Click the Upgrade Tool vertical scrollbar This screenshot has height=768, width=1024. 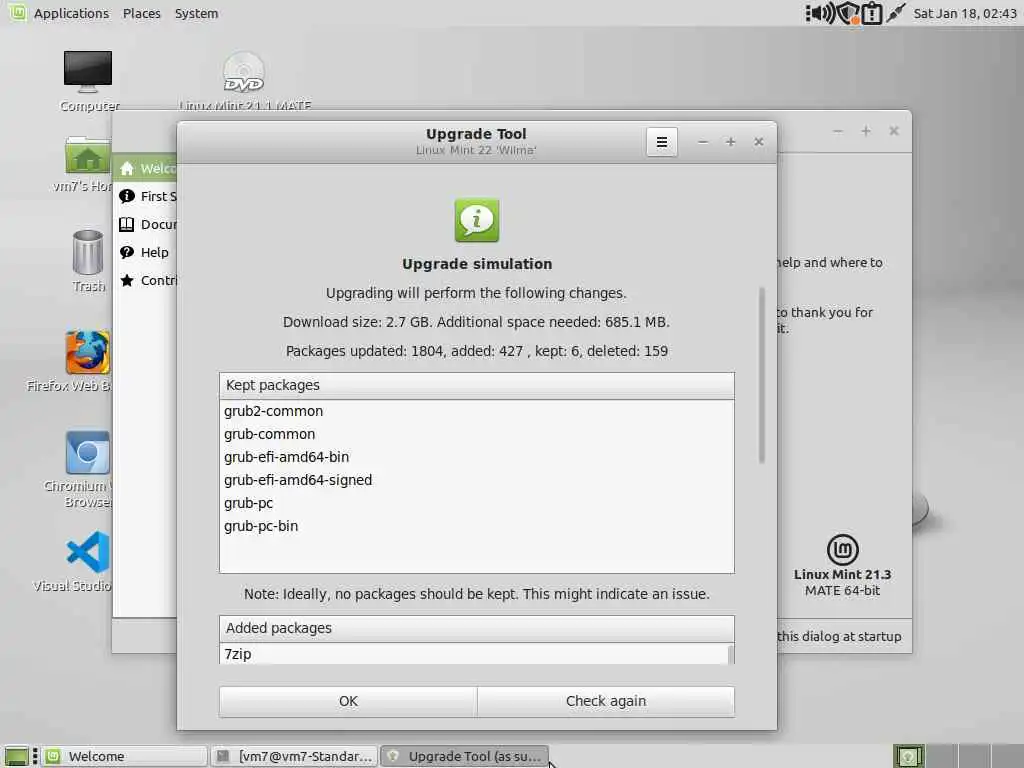point(761,376)
